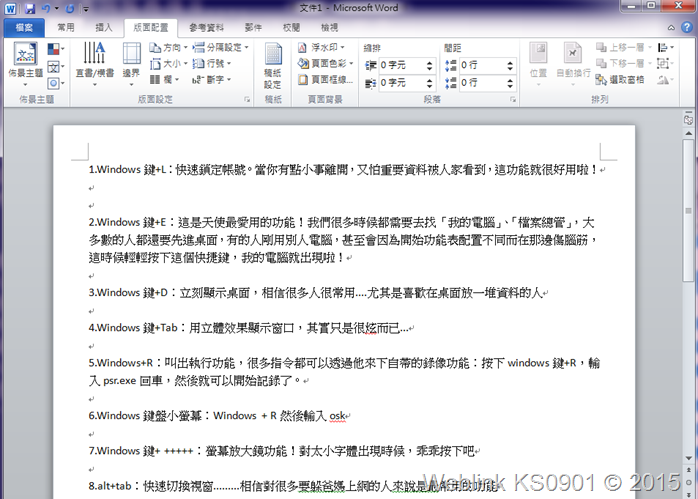Open the 行號 (Line Numbers) dropdown
Image resolution: width=698 pixels, height=499 pixels.
tap(212, 64)
